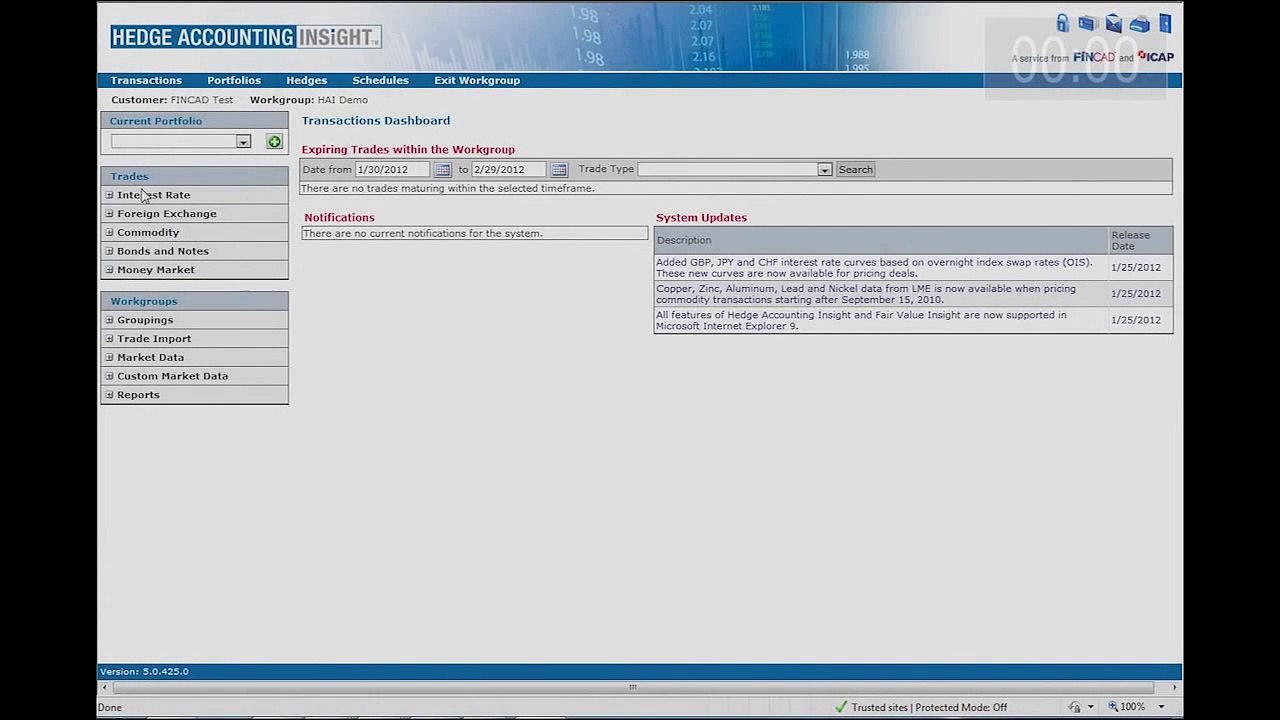Open the privacy icon dropdown arrow
This screenshot has height=720, width=1280.
point(1090,707)
